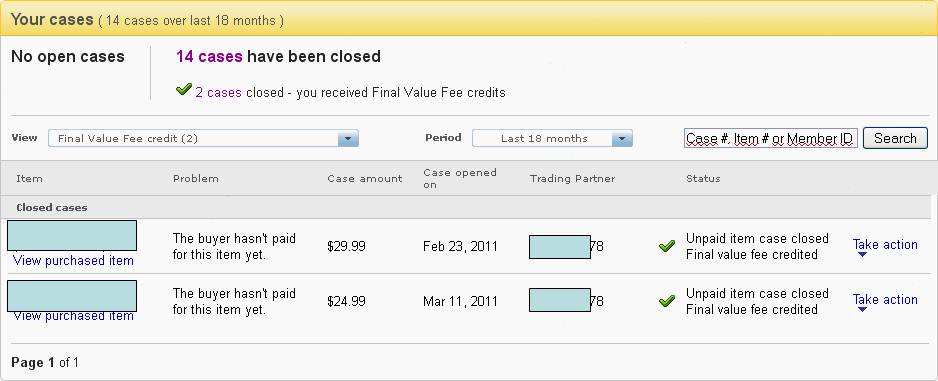Click the Search button

[895, 138]
